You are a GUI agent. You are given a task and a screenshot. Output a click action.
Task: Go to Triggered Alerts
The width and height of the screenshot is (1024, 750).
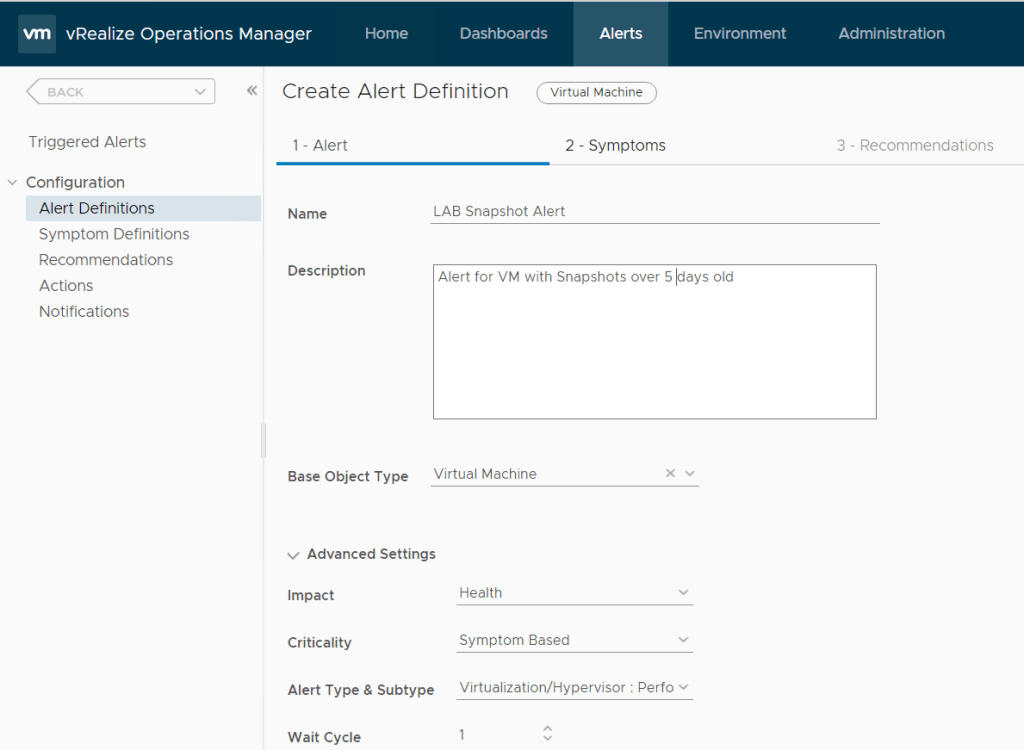tap(87, 142)
